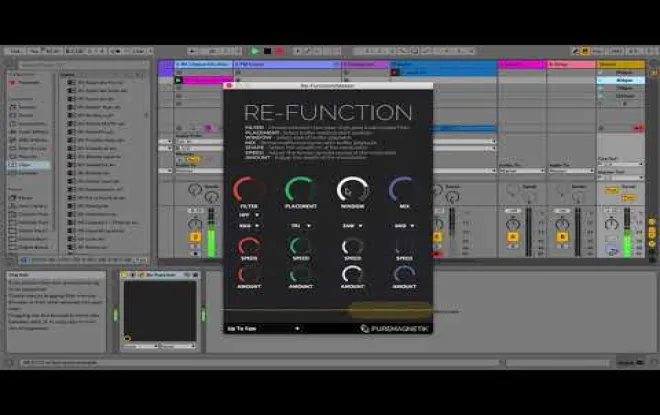Screen dimensions: 660x415
Task: Click the magenta track header
Action: coord(522,64)
